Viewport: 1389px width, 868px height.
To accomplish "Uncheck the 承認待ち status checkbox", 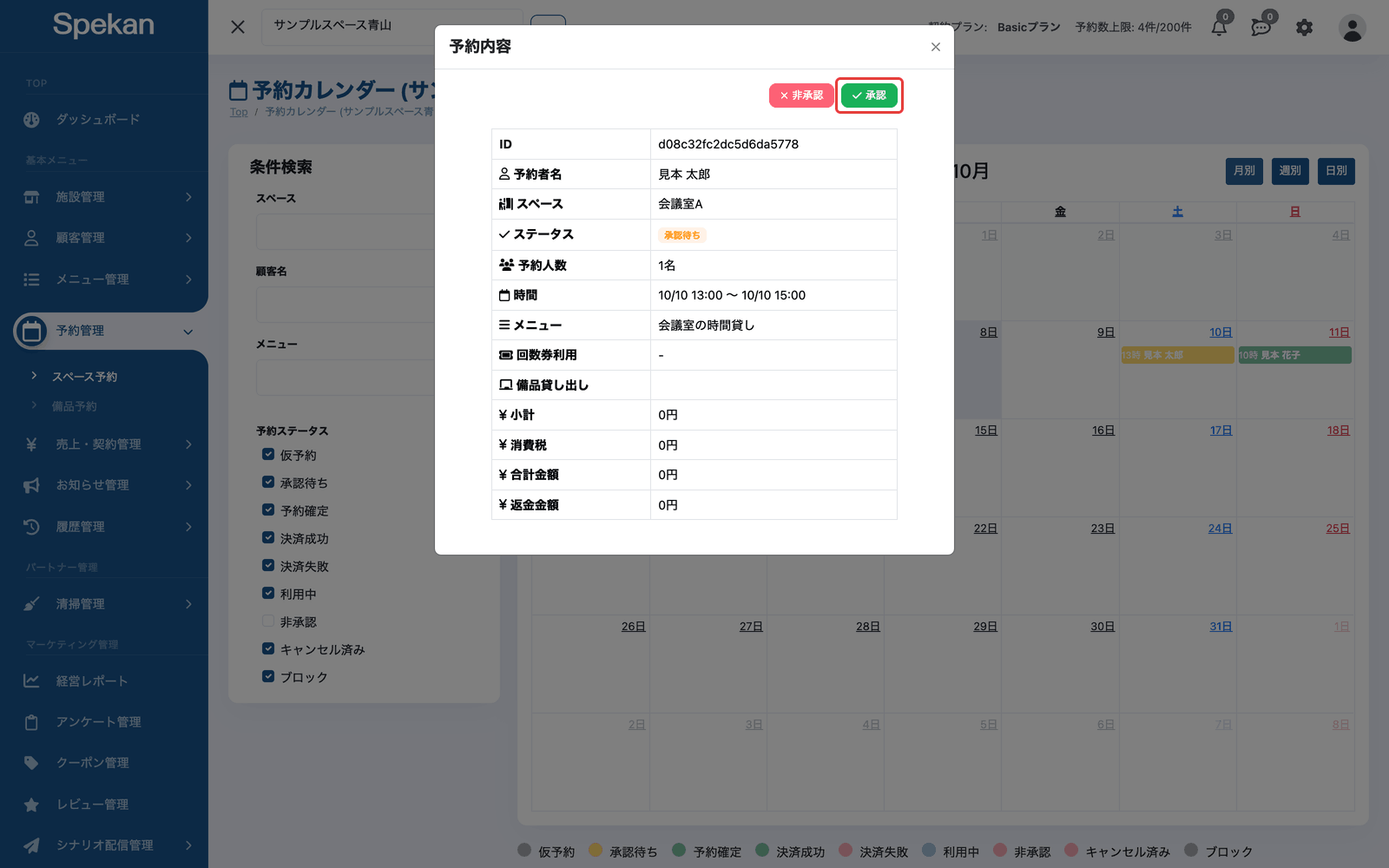I will (x=268, y=482).
